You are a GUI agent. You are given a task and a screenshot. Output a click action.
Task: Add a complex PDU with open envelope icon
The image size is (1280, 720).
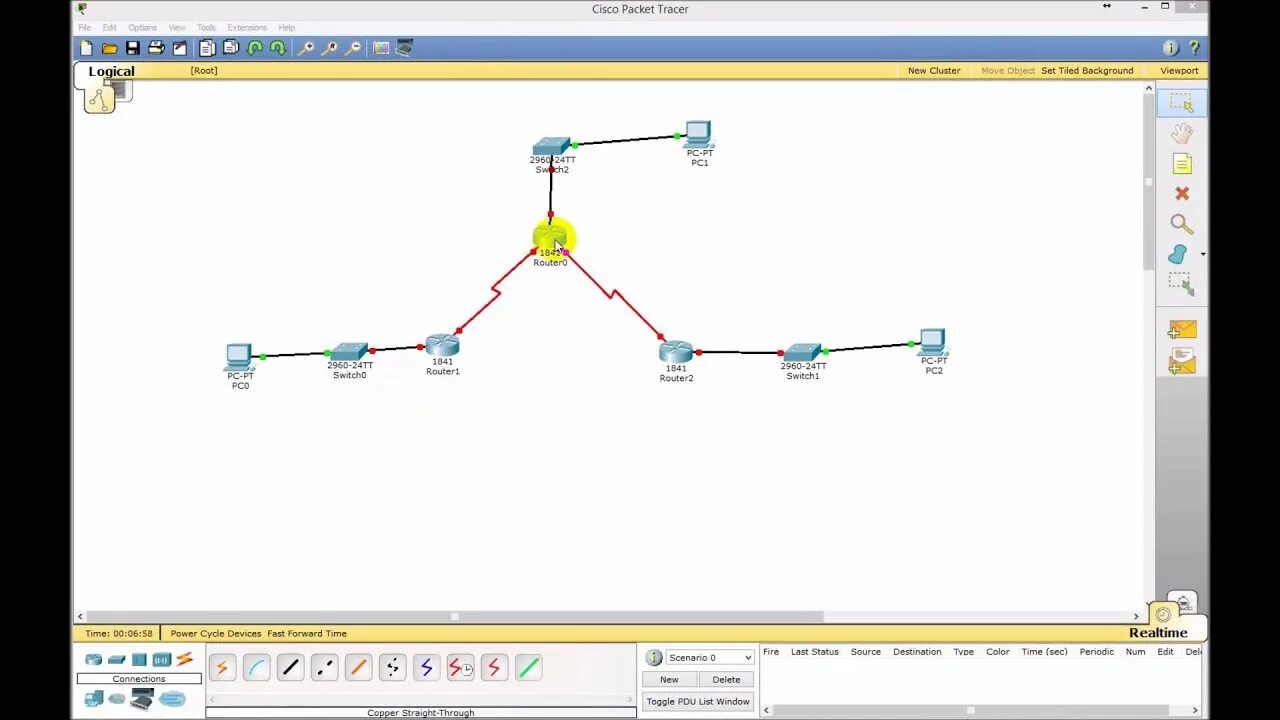coord(1182,361)
